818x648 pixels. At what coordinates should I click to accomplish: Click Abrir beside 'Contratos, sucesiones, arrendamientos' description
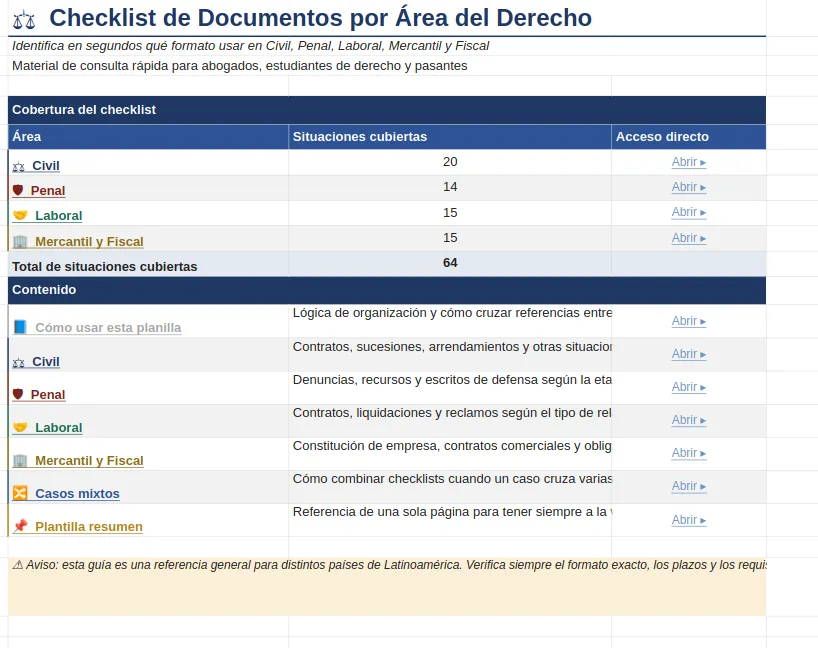click(x=689, y=354)
